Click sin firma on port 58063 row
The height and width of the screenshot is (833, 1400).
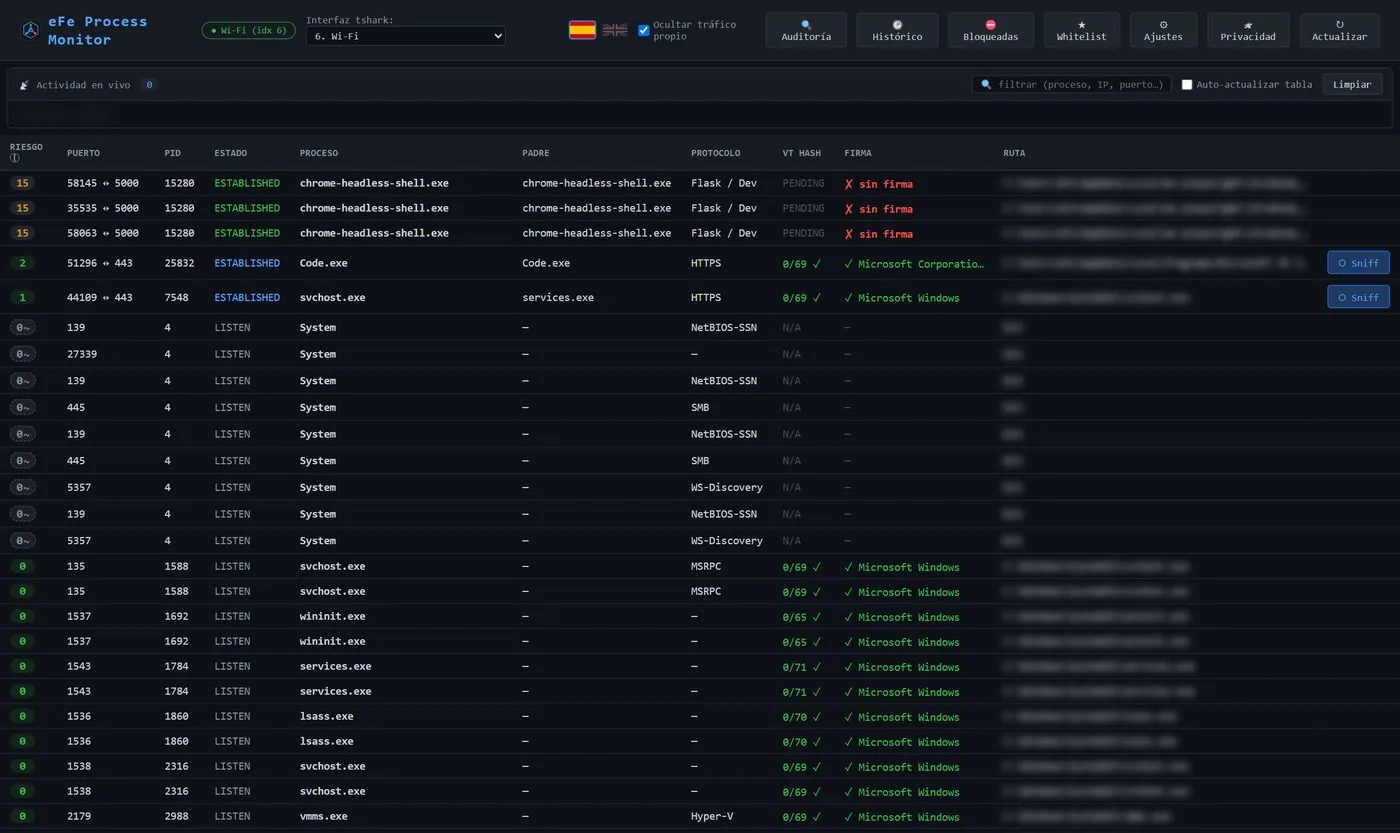tap(878, 234)
